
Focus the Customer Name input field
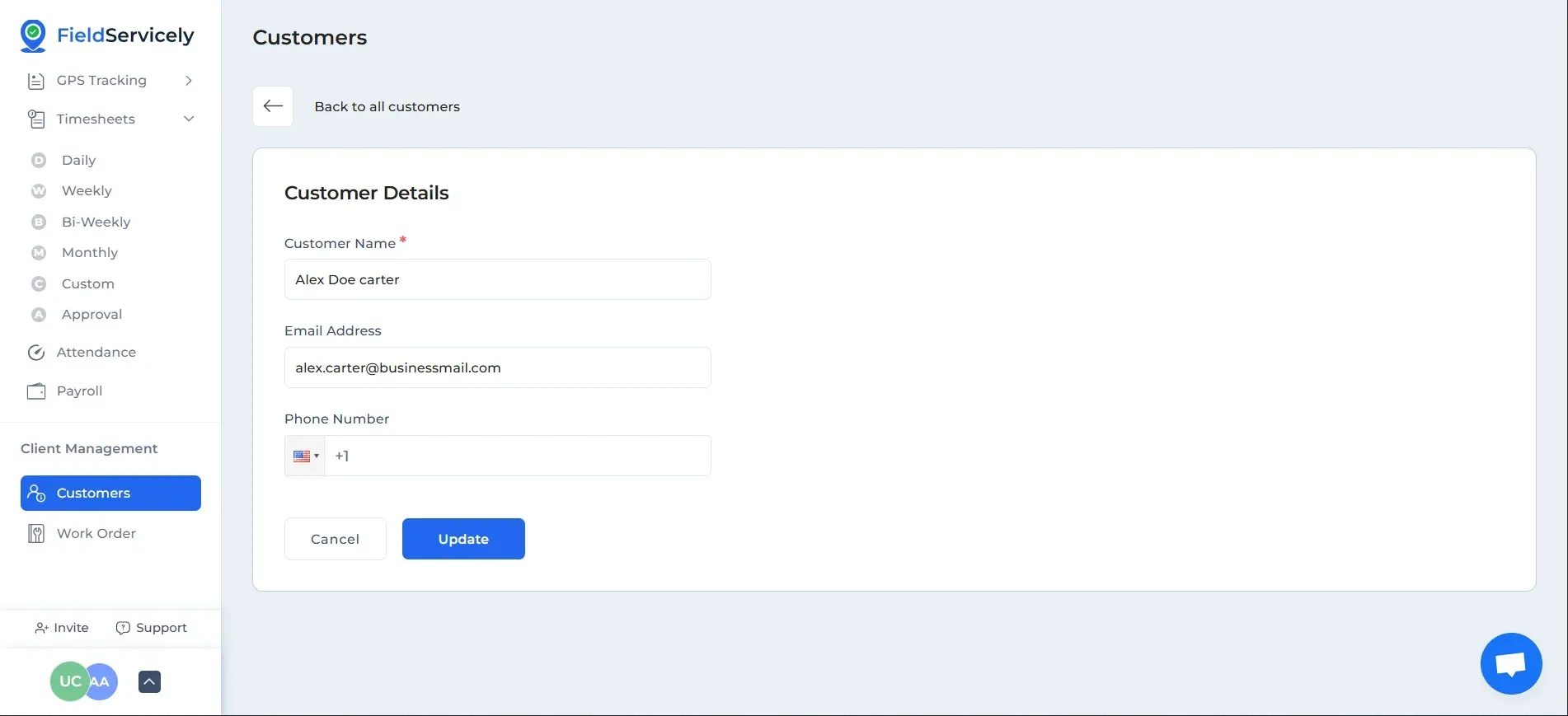coord(497,280)
